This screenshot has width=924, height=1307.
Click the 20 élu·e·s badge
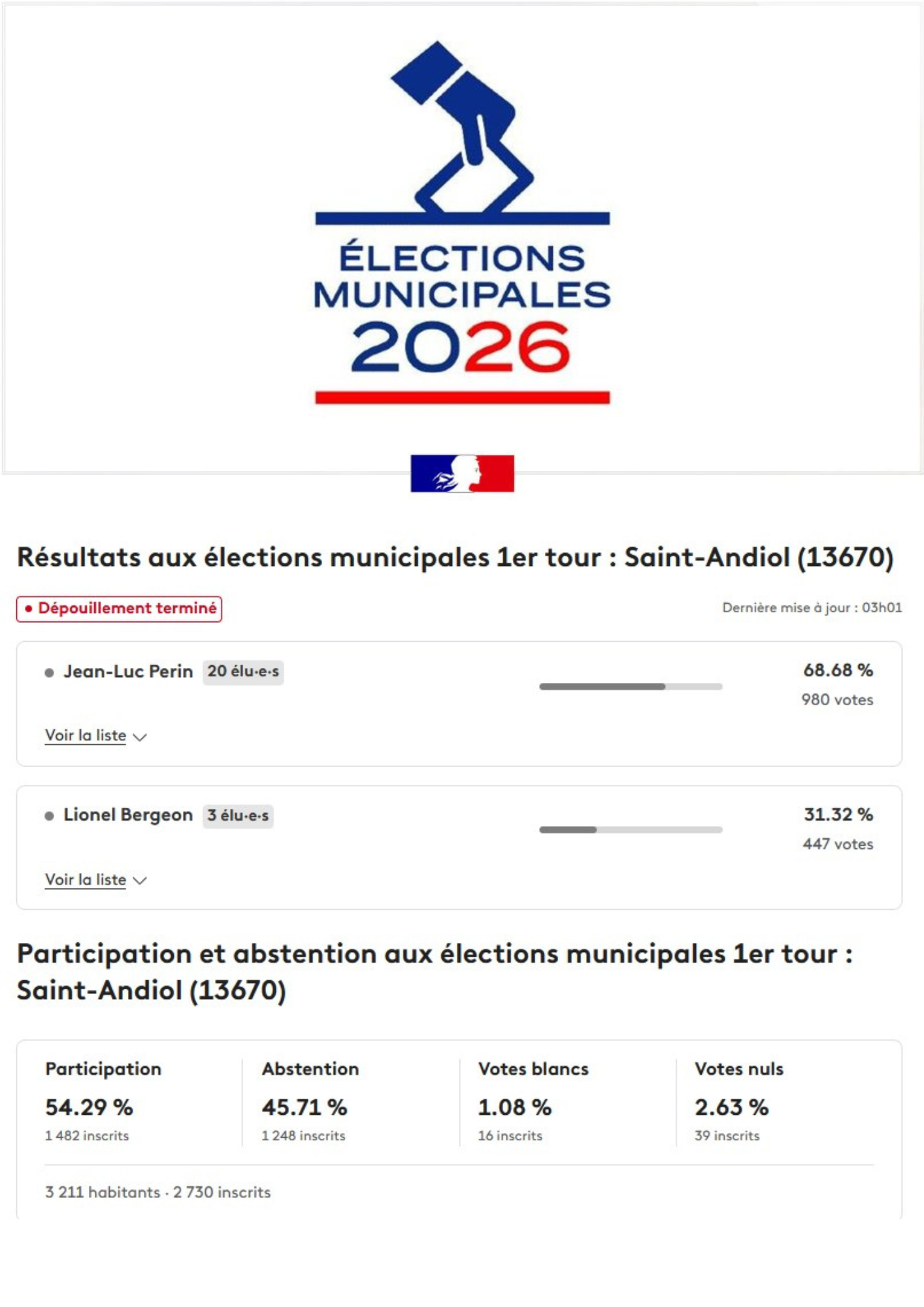243,672
